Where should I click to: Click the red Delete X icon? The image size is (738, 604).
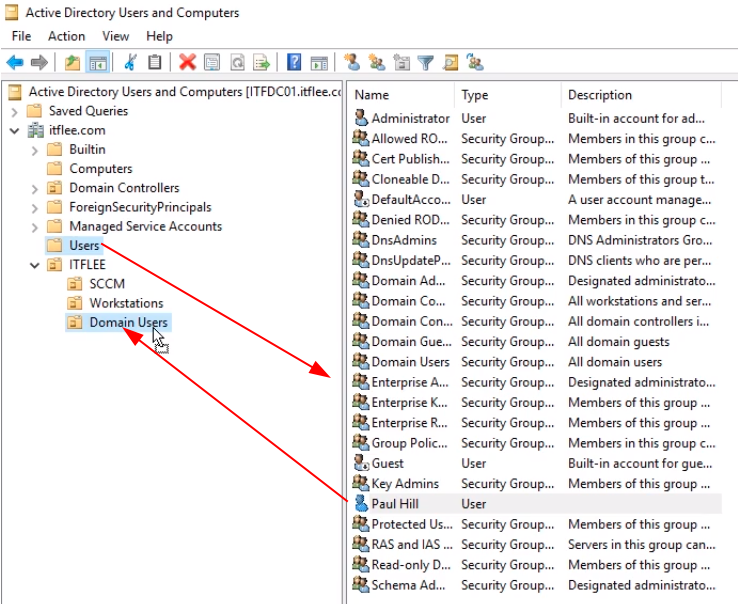click(x=187, y=62)
